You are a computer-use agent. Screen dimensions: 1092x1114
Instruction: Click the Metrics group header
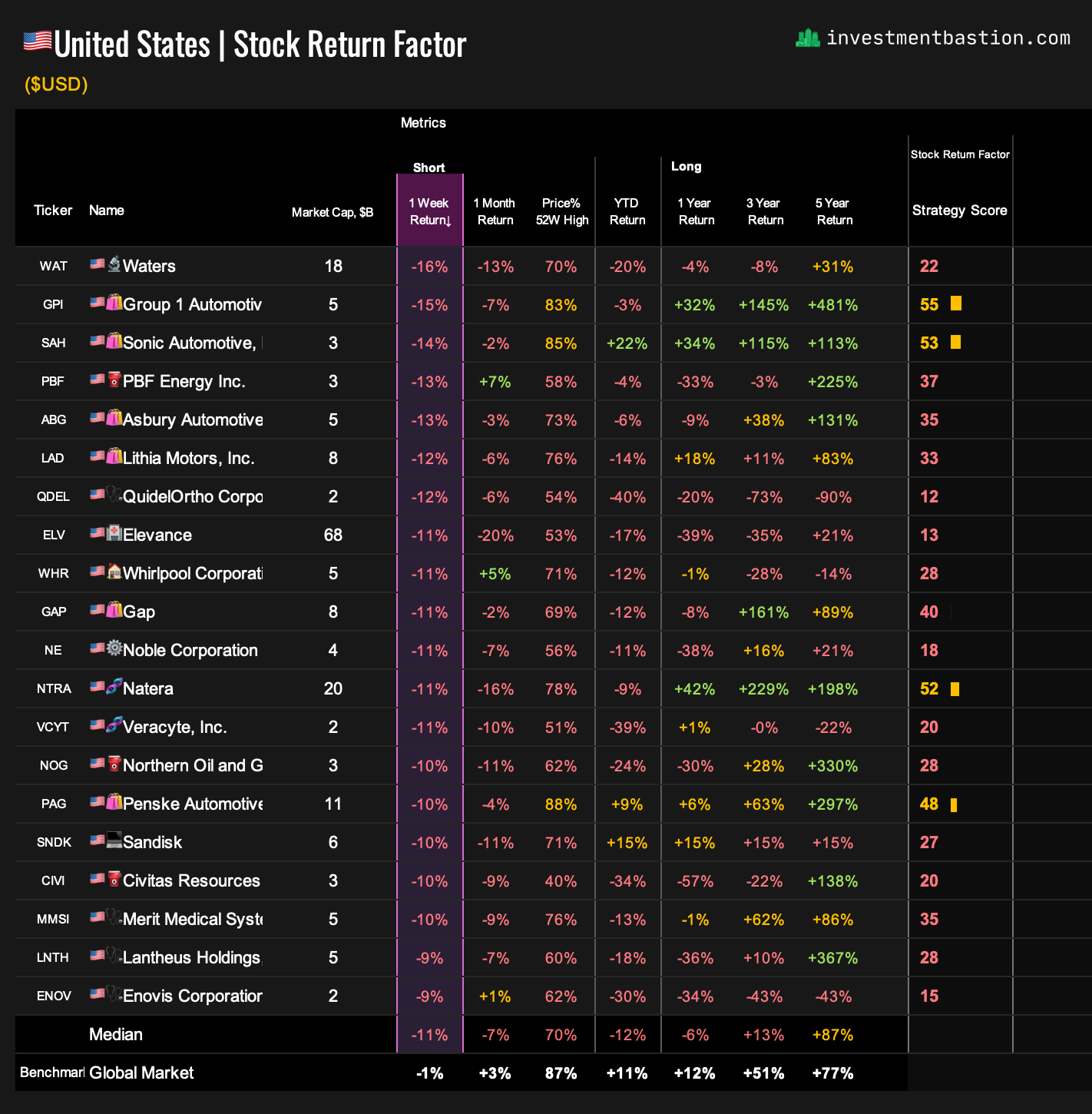click(x=423, y=123)
